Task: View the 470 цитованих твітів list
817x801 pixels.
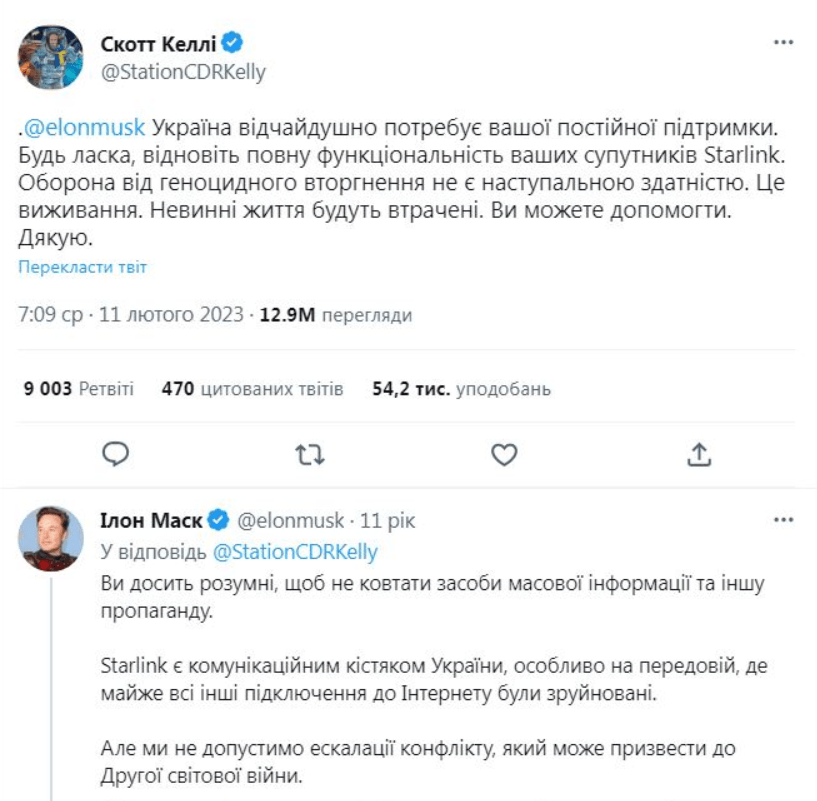Action: pos(252,388)
